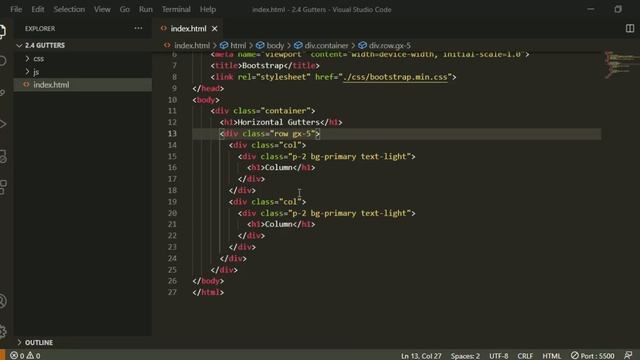Open the Run menu

tap(145, 9)
